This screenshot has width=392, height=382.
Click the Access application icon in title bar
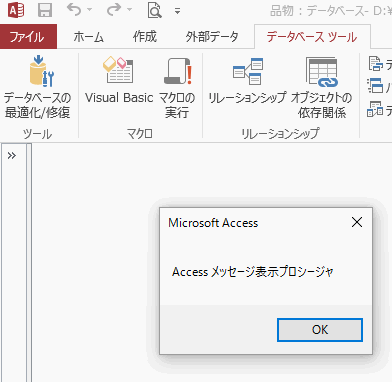pos(16,11)
